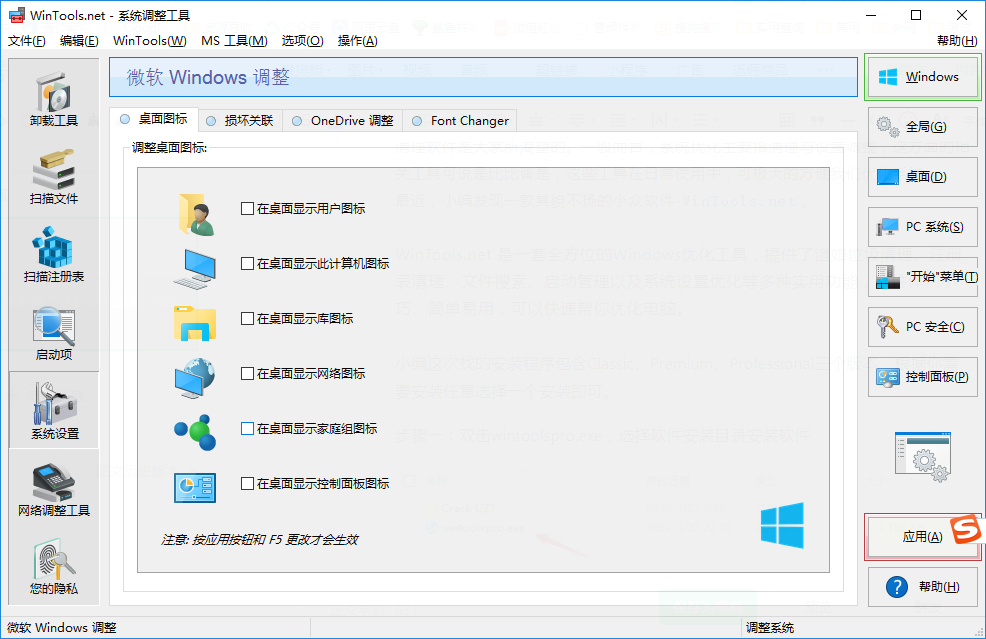Click the homegroup spheres icon image

coord(195,432)
